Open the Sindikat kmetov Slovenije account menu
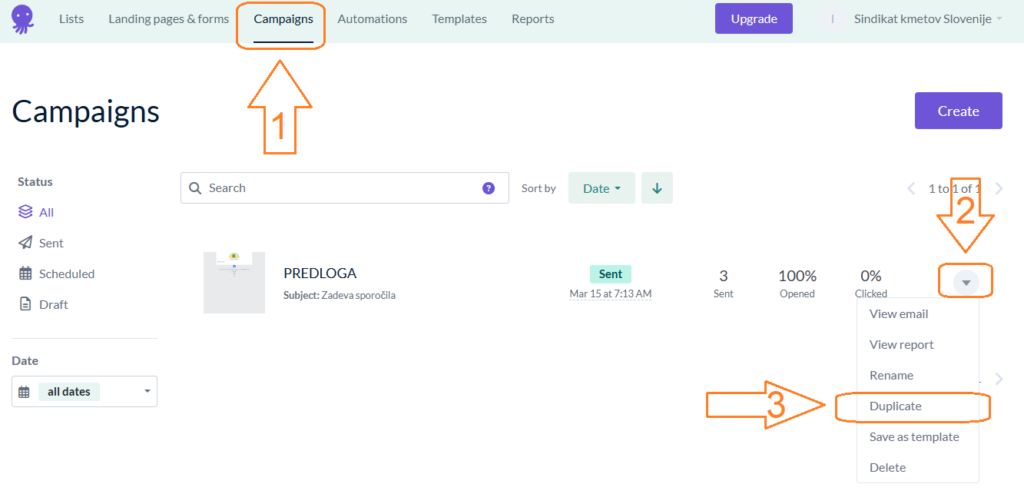Image resolution: width=1024 pixels, height=494 pixels. pyautogui.click(x=928, y=19)
